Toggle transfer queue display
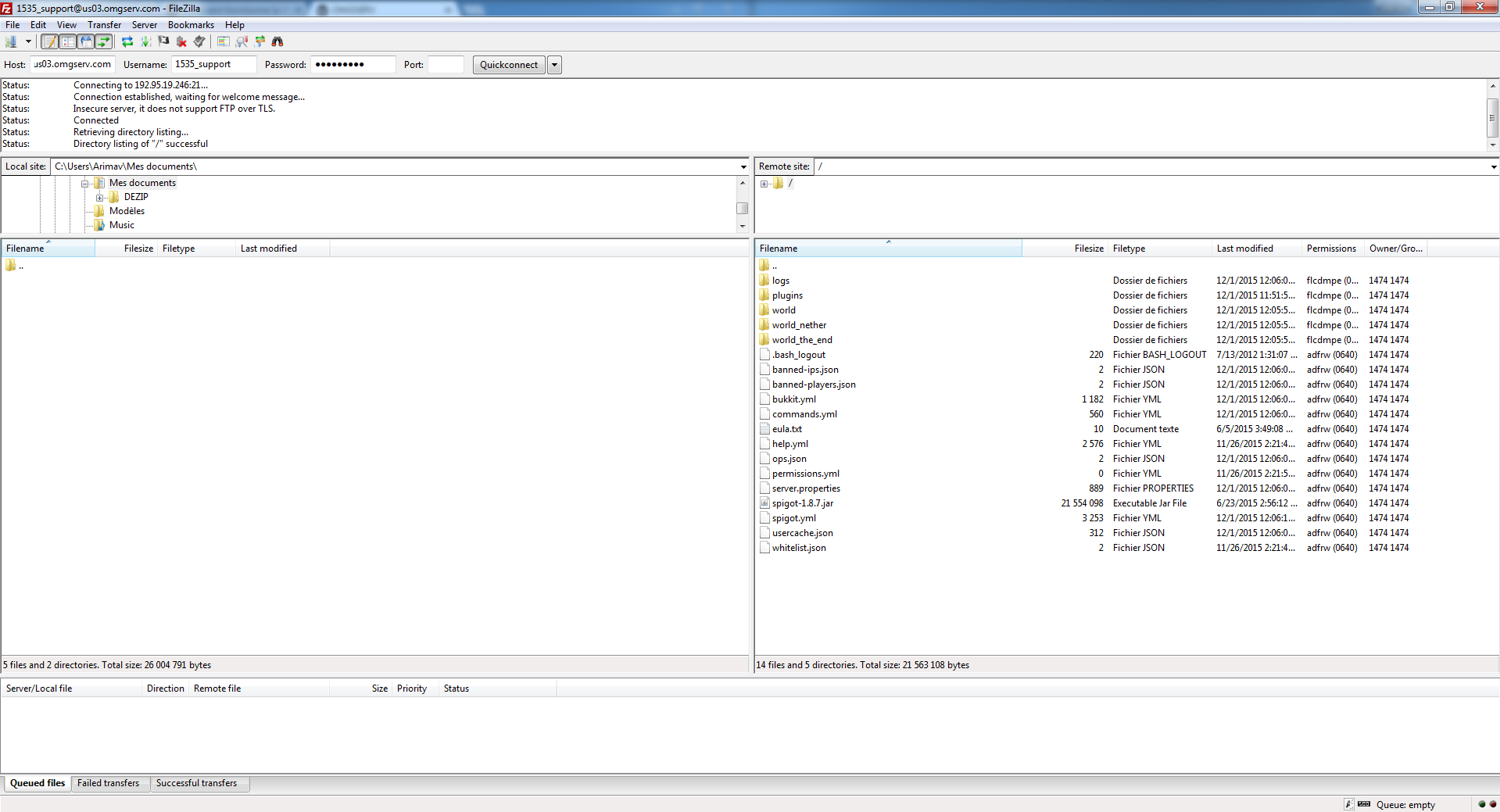 [x=103, y=41]
